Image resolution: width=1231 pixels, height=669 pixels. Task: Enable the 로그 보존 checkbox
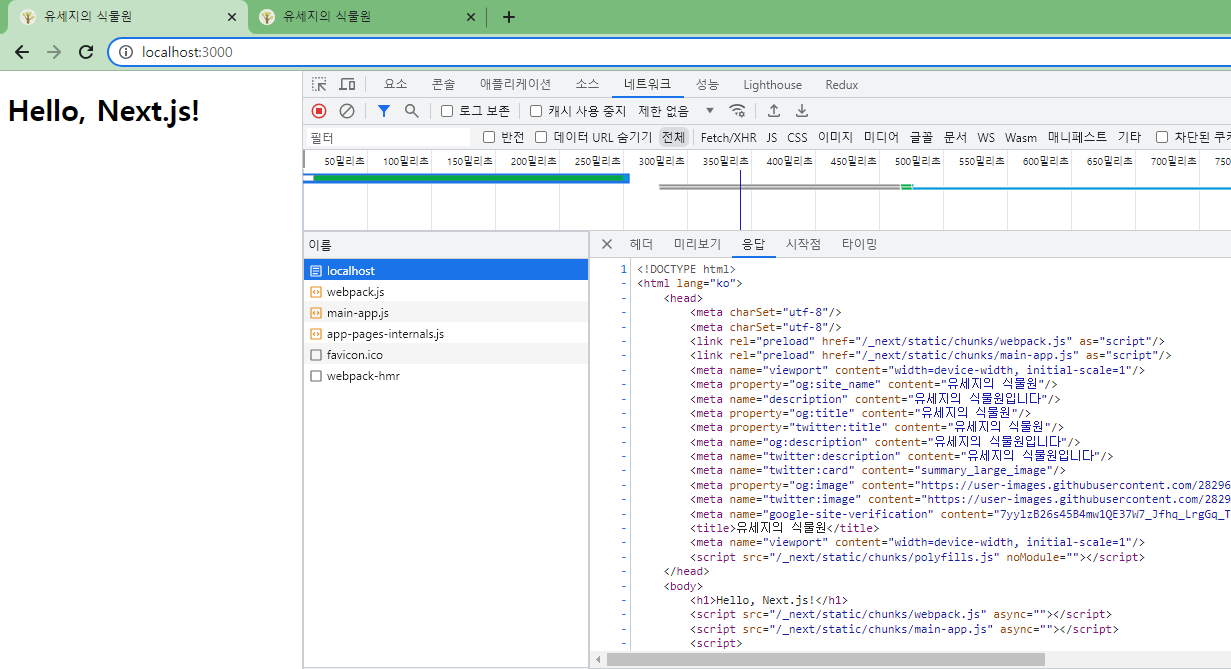click(x=447, y=111)
